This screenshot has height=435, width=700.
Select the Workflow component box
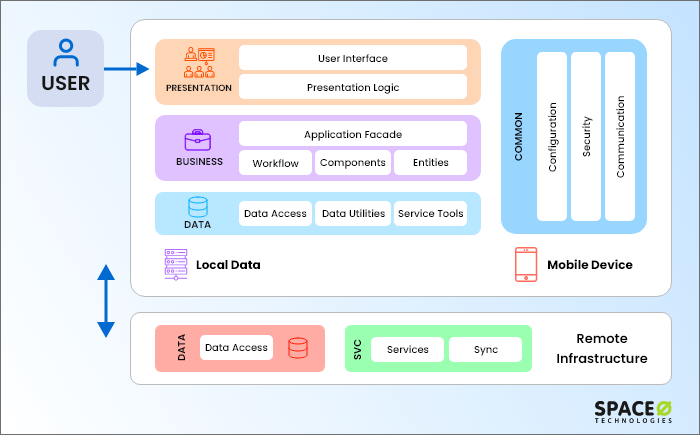tap(275, 163)
